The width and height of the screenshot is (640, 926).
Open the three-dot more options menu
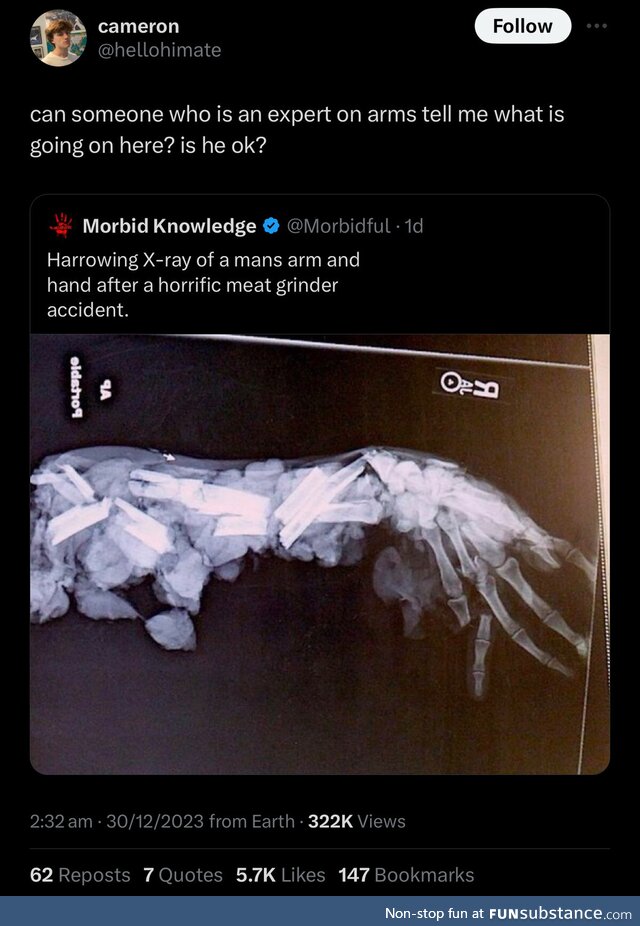[596, 26]
